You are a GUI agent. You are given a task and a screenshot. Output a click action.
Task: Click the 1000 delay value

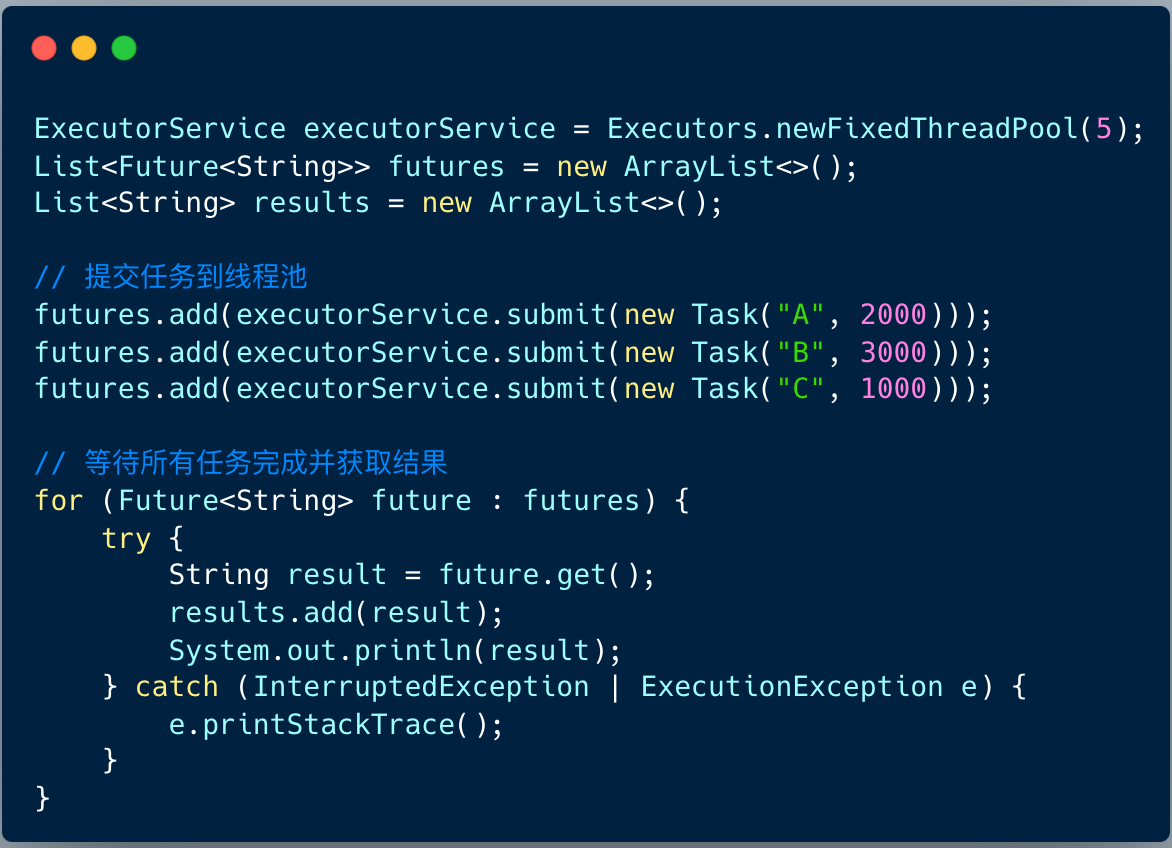893,389
